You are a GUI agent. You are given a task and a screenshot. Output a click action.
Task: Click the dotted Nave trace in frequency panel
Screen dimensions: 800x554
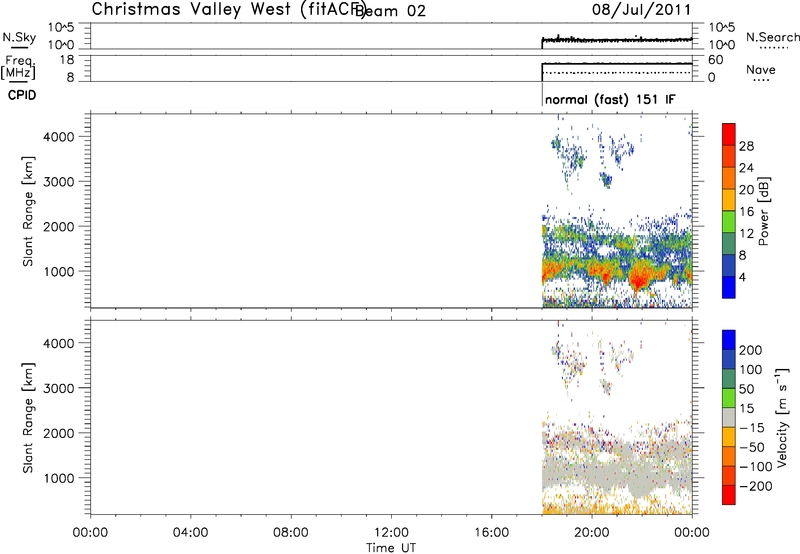click(x=617, y=73)
